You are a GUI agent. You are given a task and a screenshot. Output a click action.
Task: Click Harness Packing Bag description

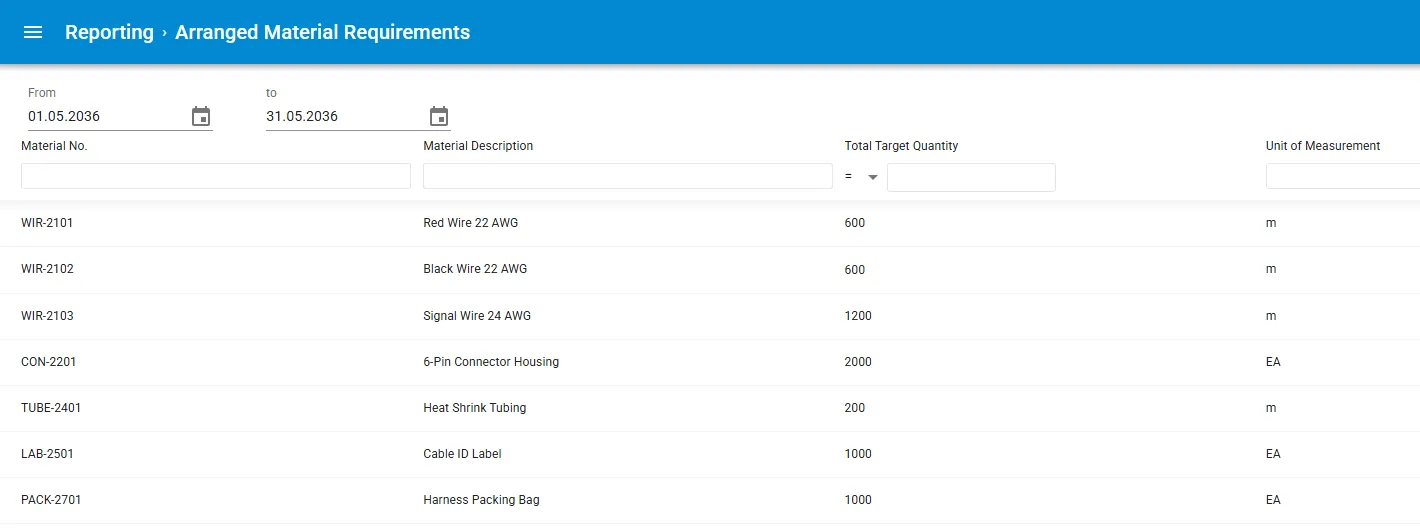481,500
